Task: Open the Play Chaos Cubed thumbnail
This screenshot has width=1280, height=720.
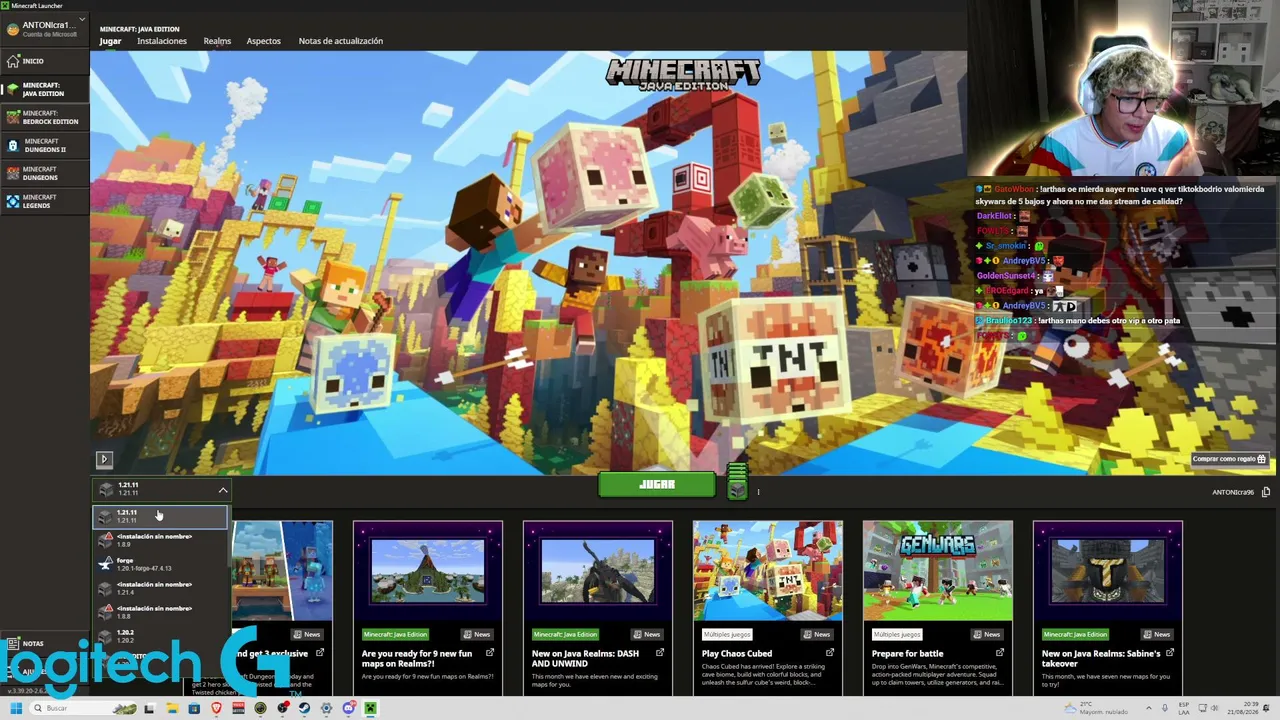Action: click(768, 572)
